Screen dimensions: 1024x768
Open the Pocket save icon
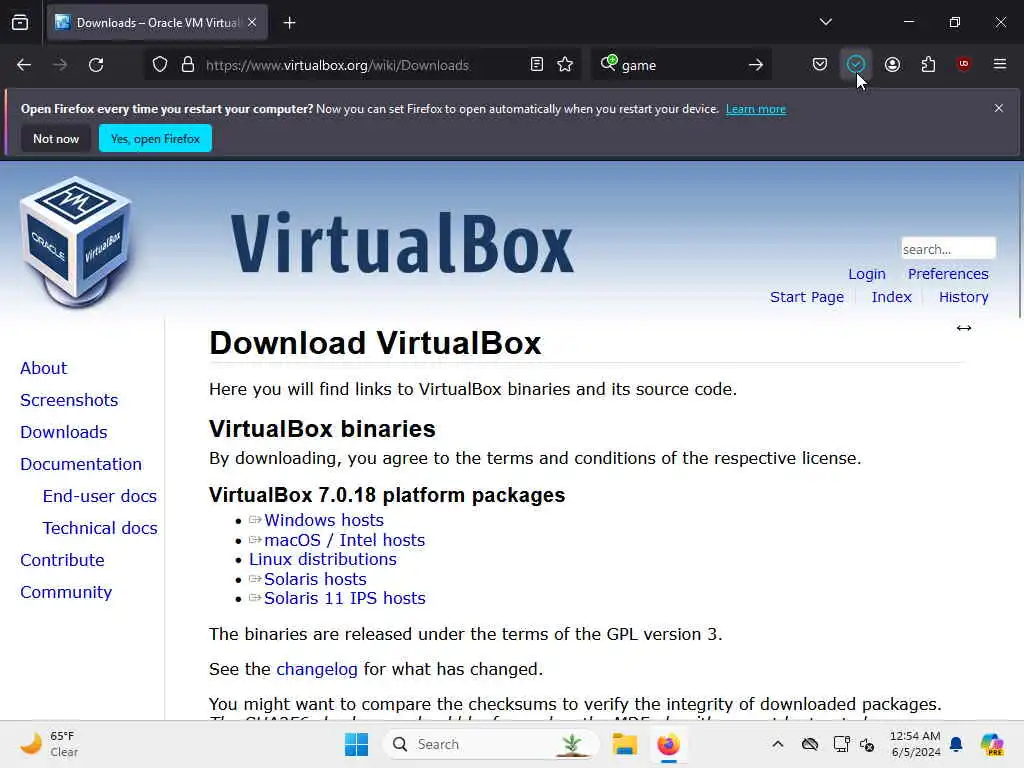[820, 64]
